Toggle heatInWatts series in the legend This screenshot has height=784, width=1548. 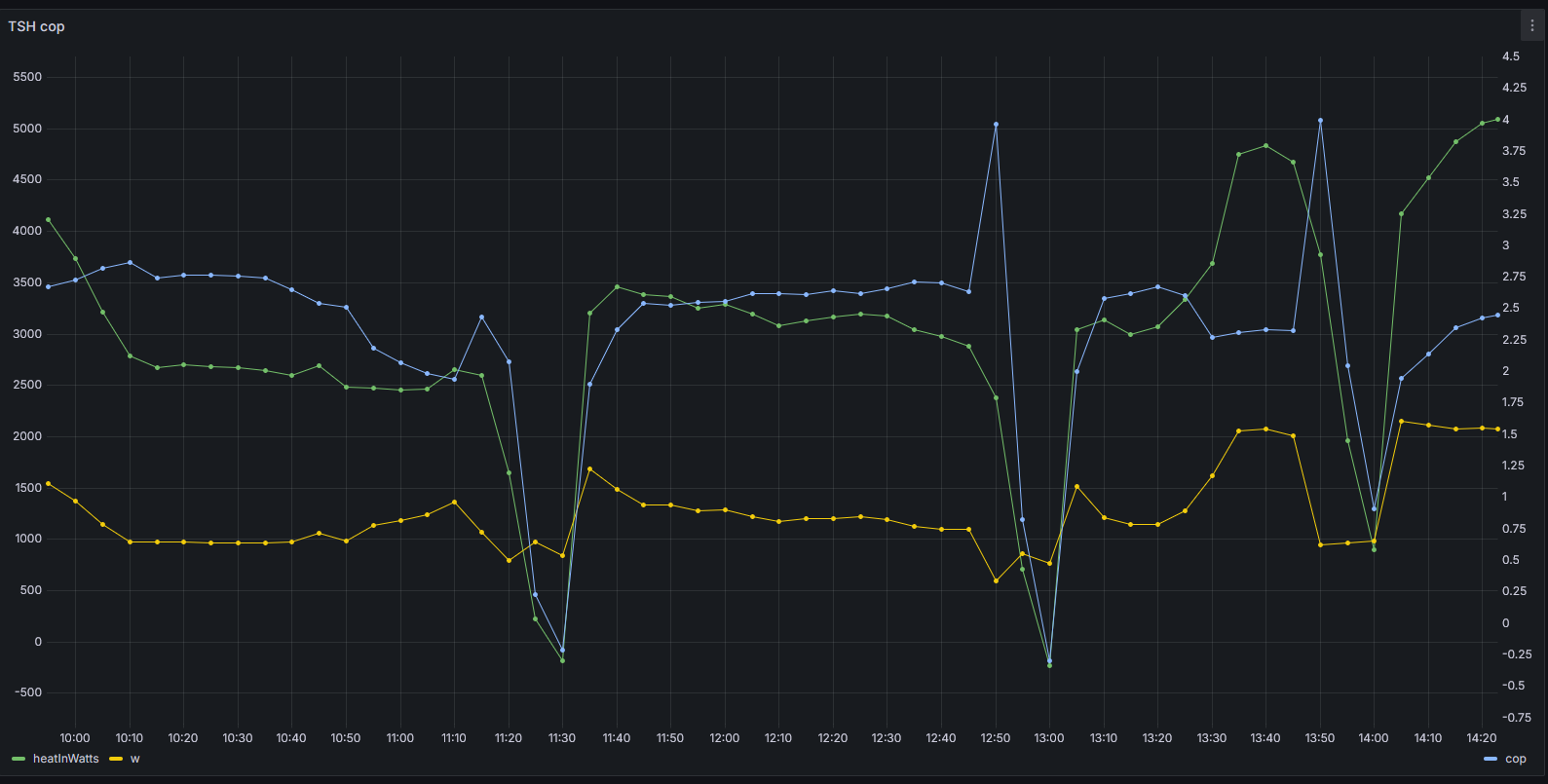(x=65, y=759)
